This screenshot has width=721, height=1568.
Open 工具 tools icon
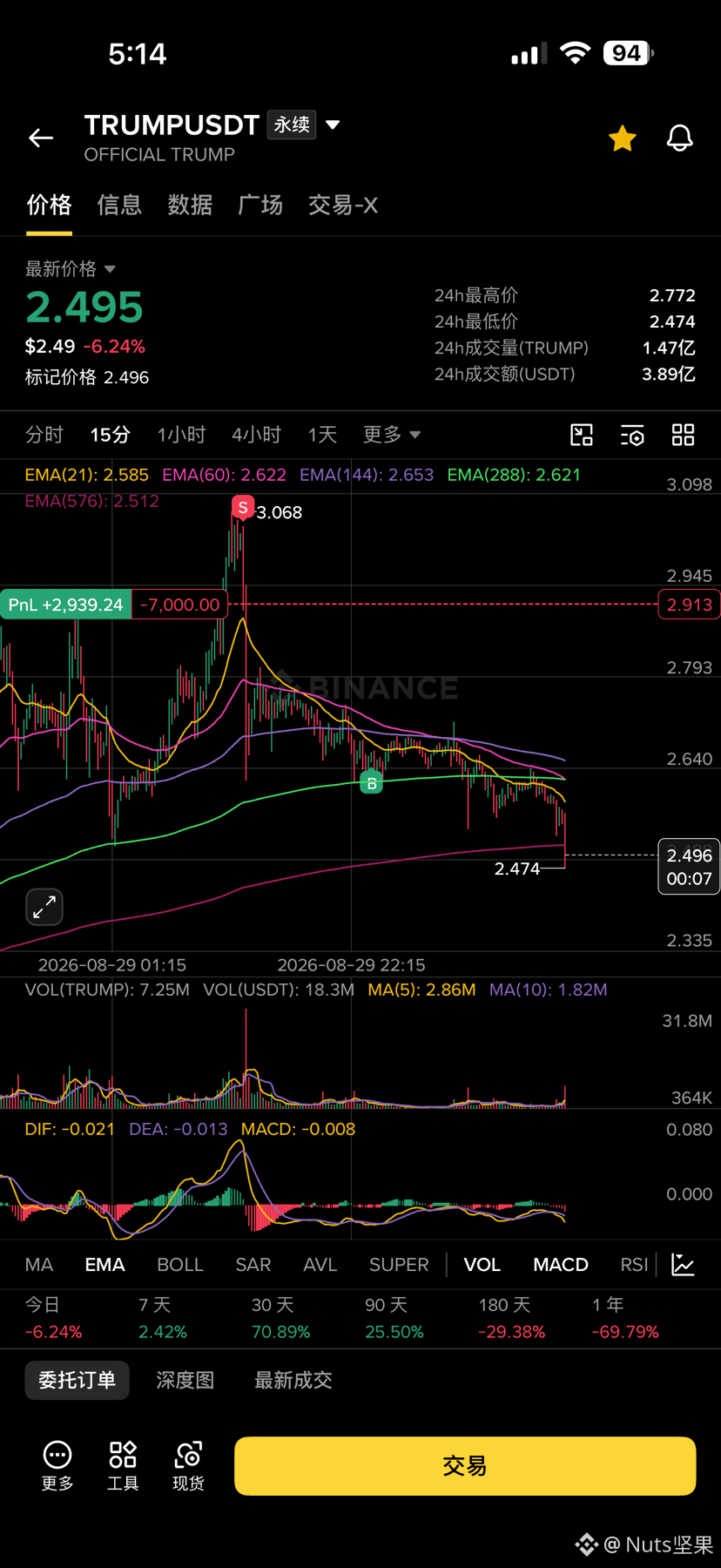click(123, 1466)
